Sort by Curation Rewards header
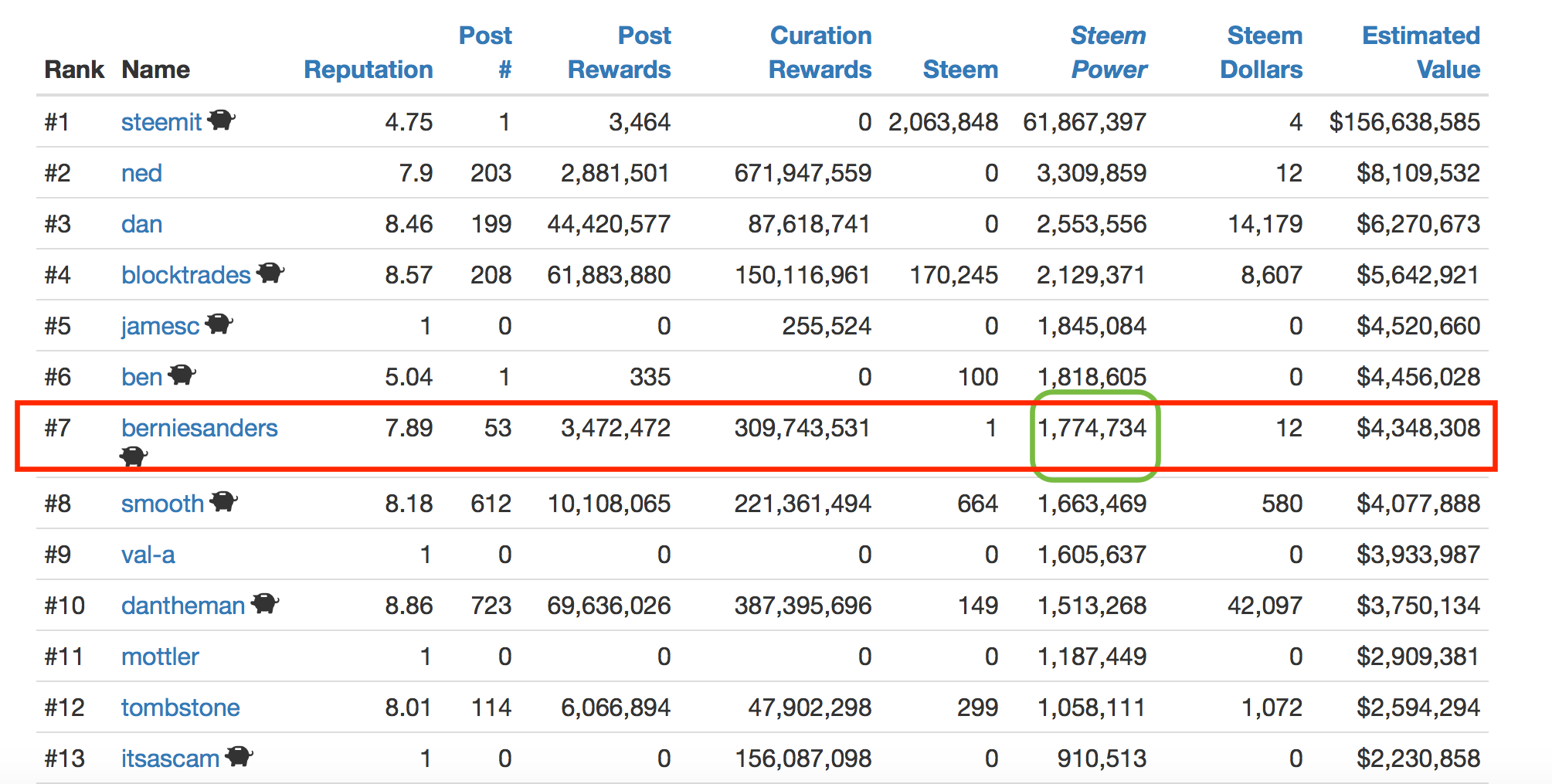The height and width of the screenshot is (784, 1552). coord(820,52)
